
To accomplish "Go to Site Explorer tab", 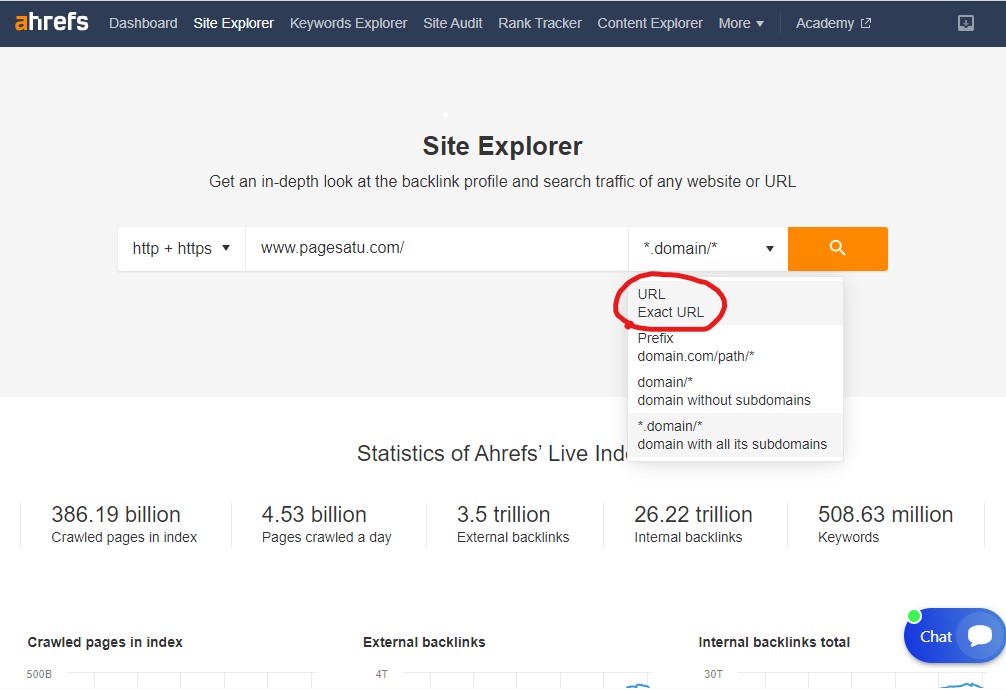I will 234,23.
